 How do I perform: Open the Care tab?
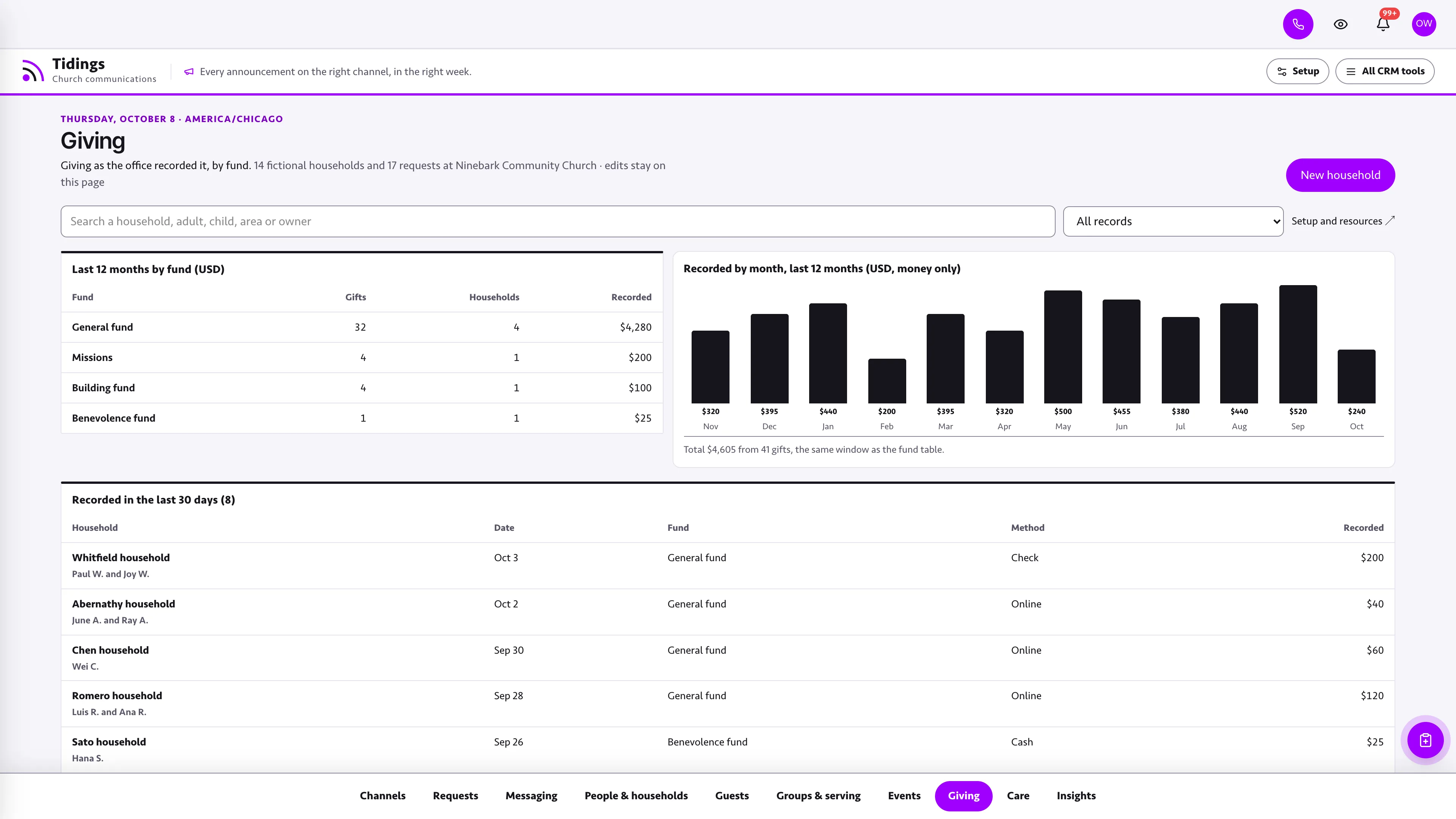1017,796
